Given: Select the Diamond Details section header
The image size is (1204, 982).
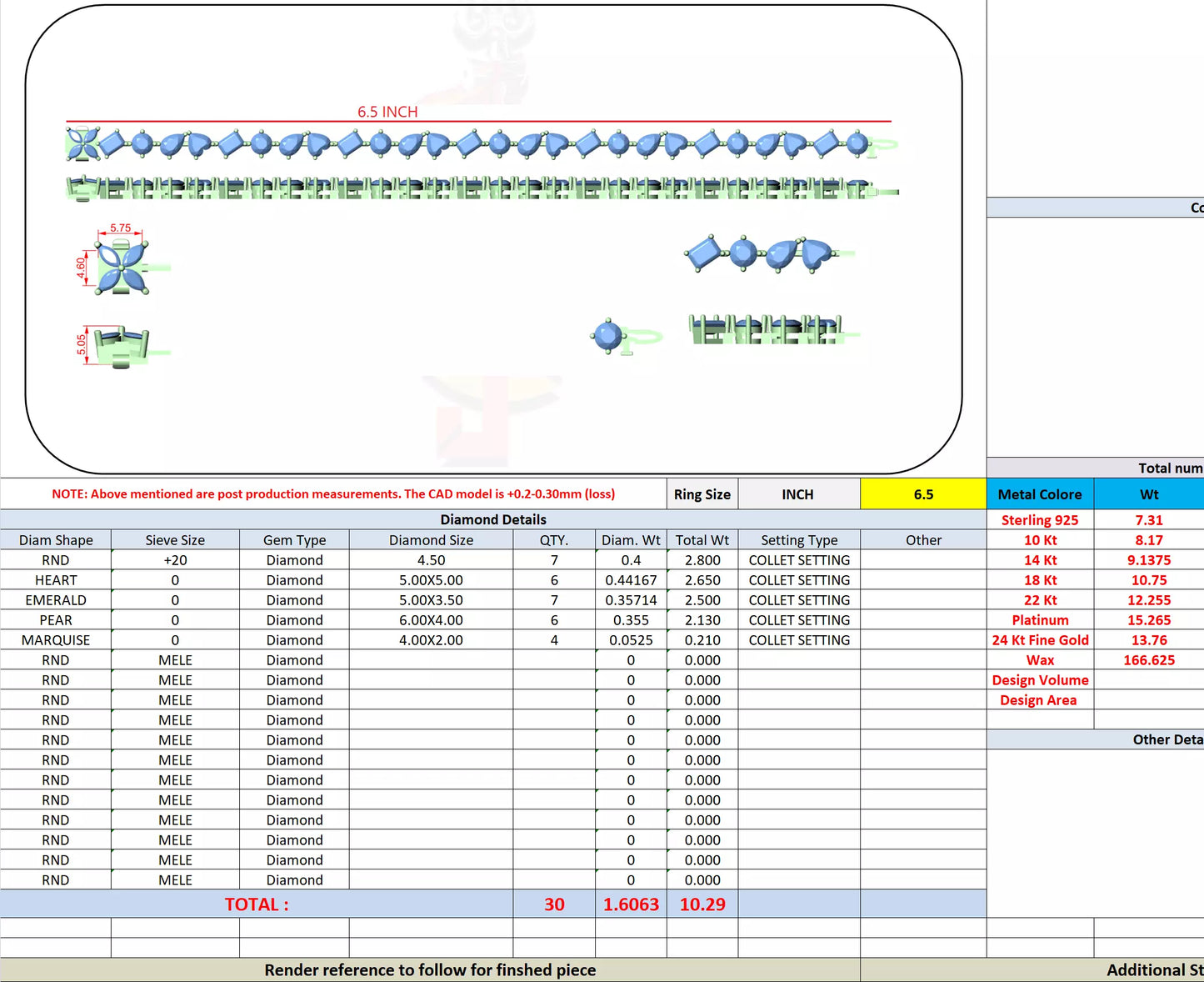Looking at the screenshot, I should (492, 519).
